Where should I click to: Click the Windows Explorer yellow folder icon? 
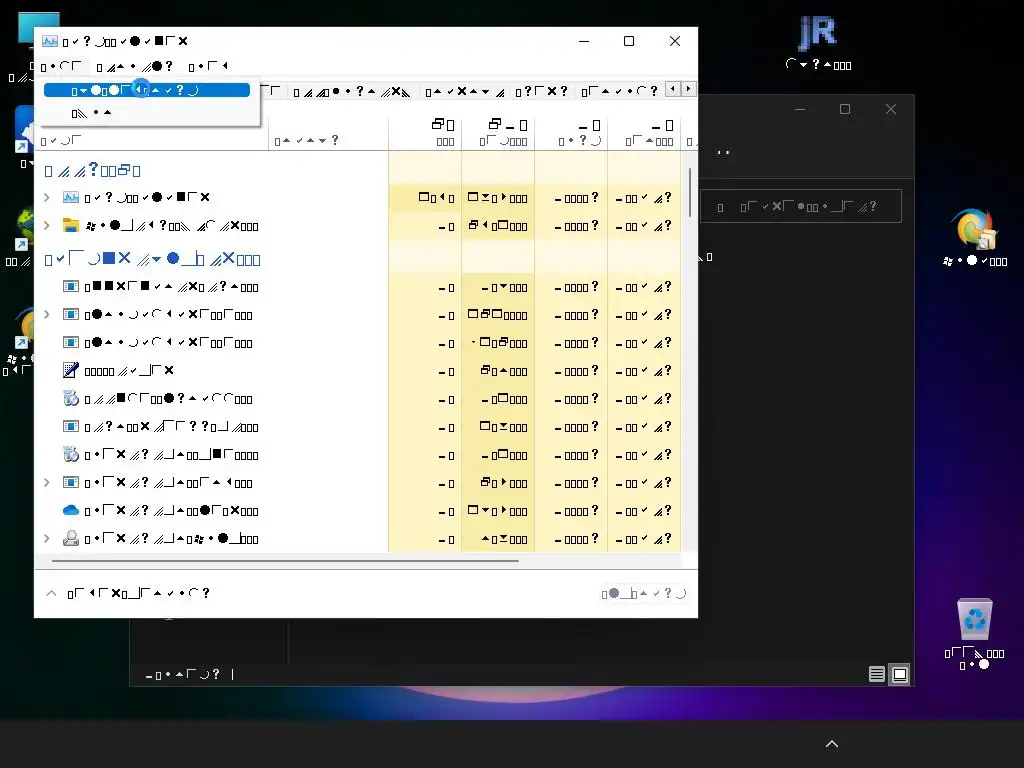71,226
